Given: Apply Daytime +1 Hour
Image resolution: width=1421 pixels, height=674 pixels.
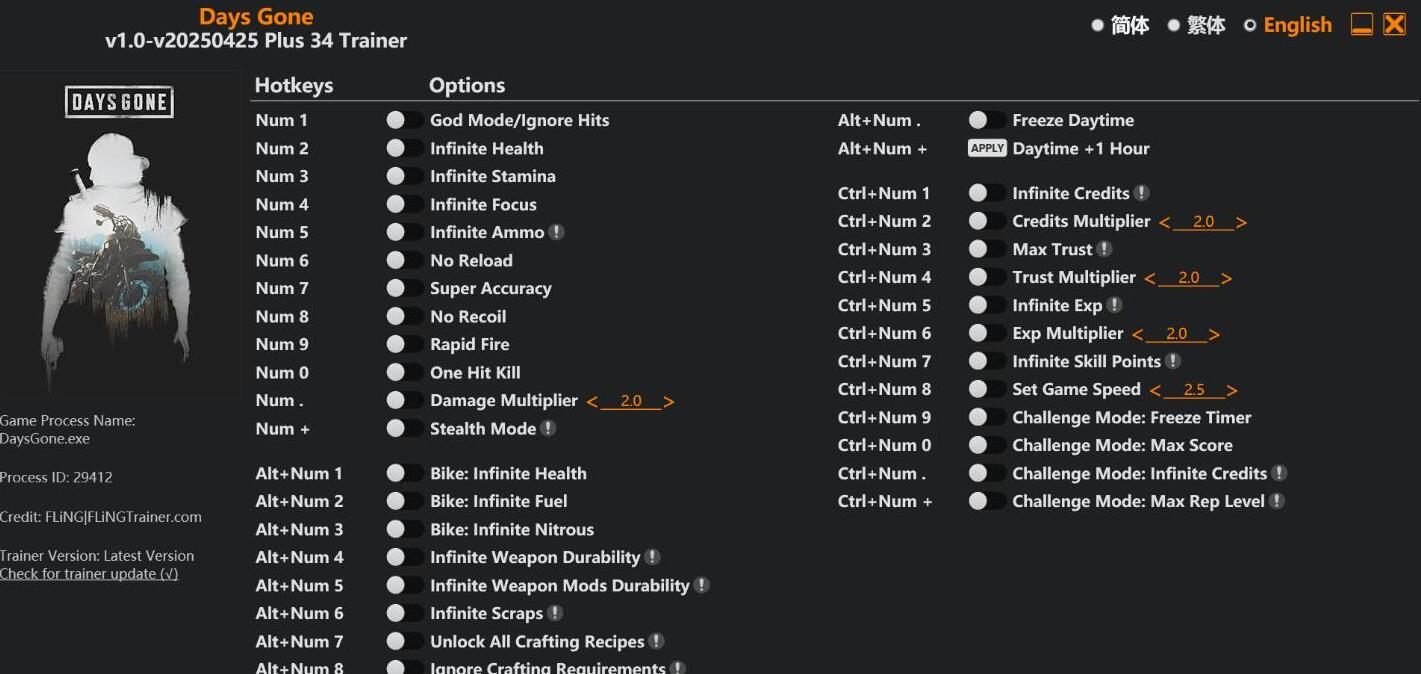Looking at the screenshot, I should (987, 148).
